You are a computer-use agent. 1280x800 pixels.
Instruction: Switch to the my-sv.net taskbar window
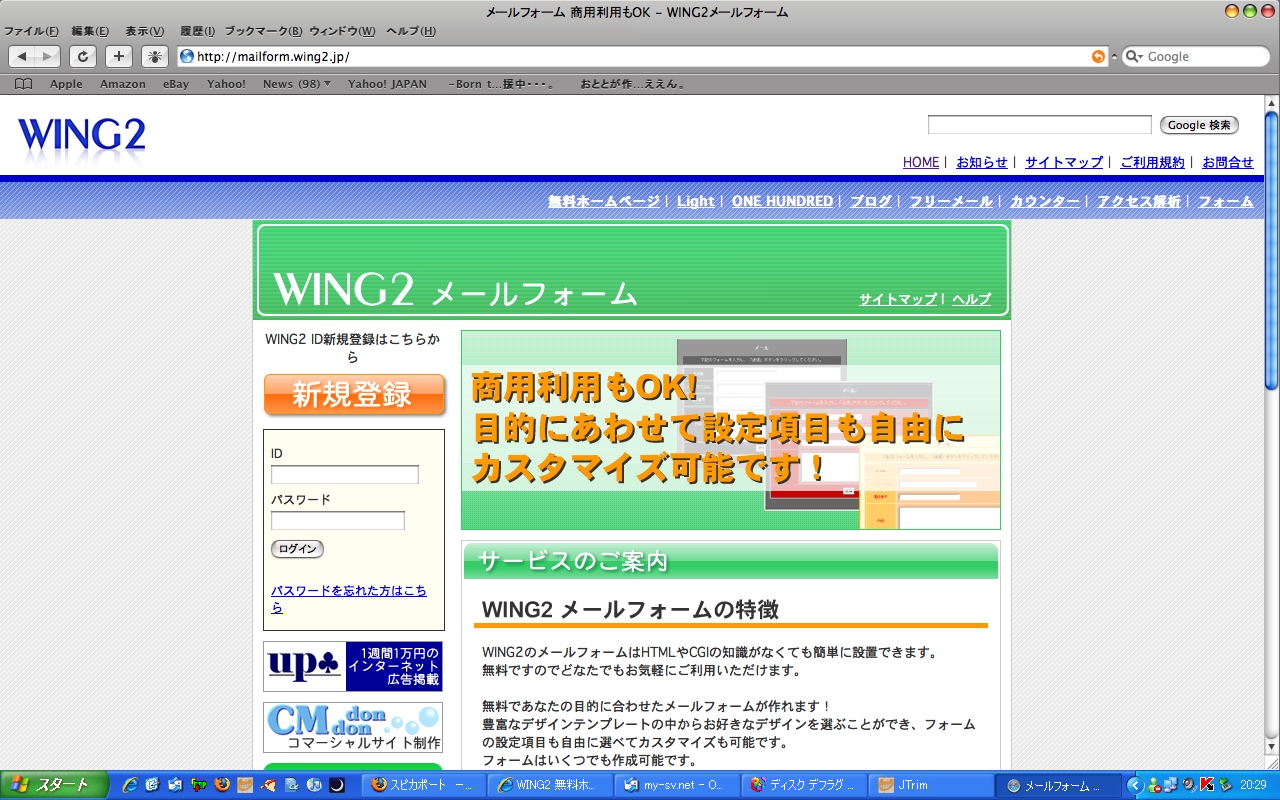coord(677,785)
